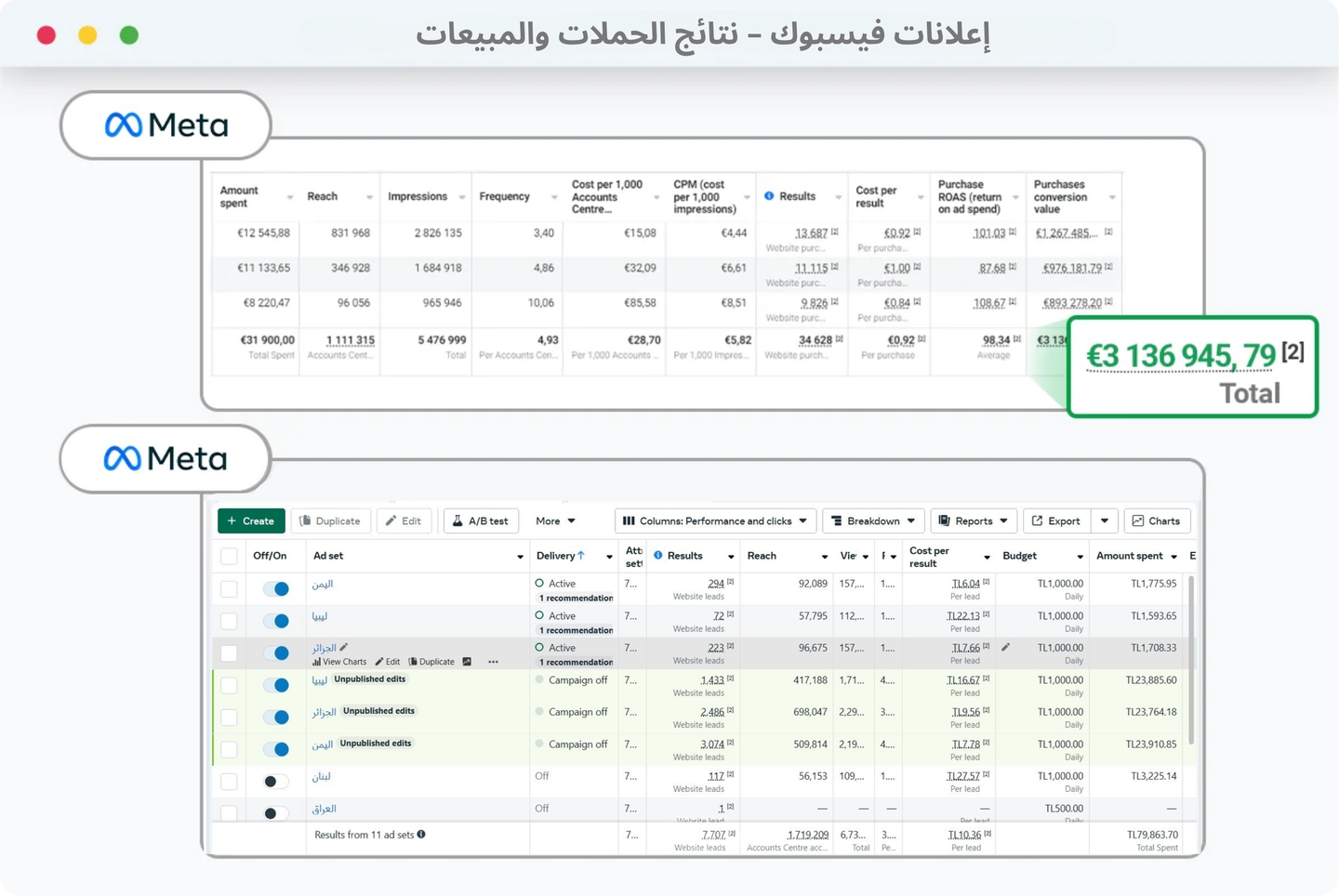1339x896 pixels.
Task: Turn off the first اليمن ad set toggle
Action: click(x=276, y=588)
